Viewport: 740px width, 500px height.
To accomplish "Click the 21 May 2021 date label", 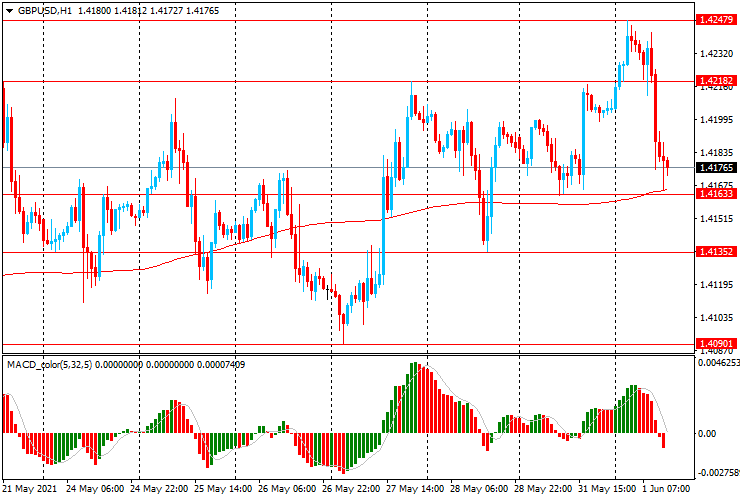I will [30, 490].
